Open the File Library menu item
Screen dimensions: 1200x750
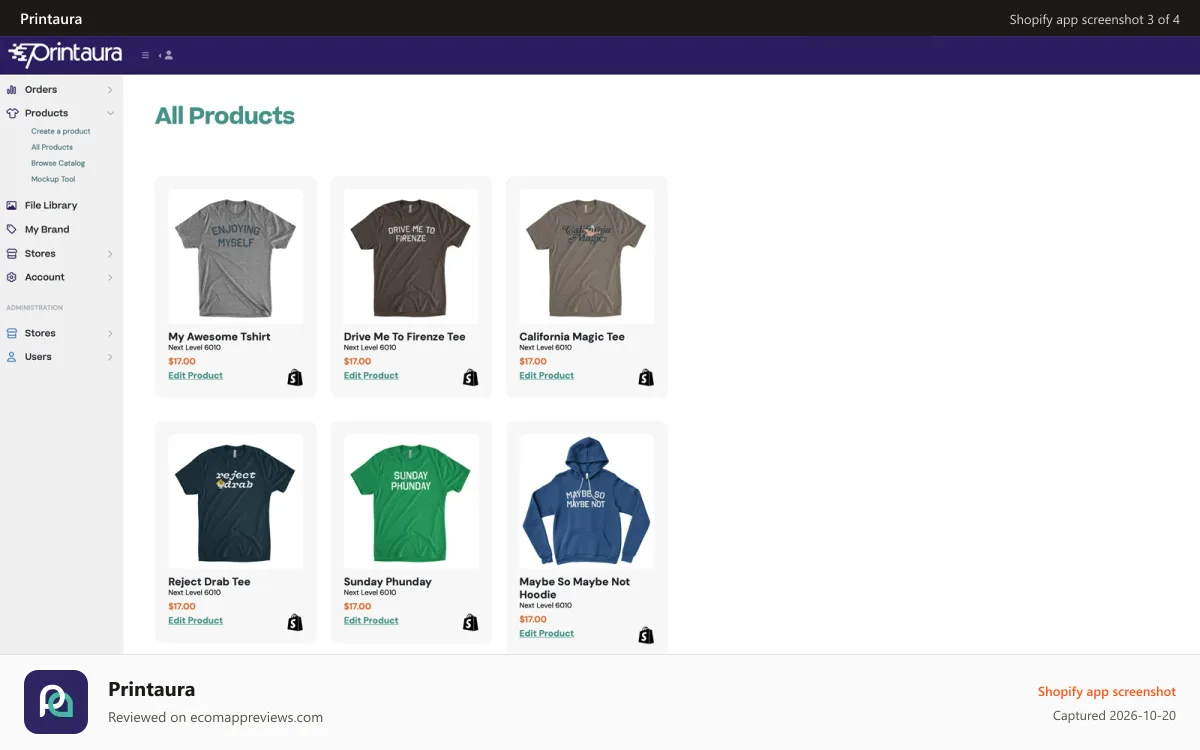pyautogui.click(x=51, y=205)
